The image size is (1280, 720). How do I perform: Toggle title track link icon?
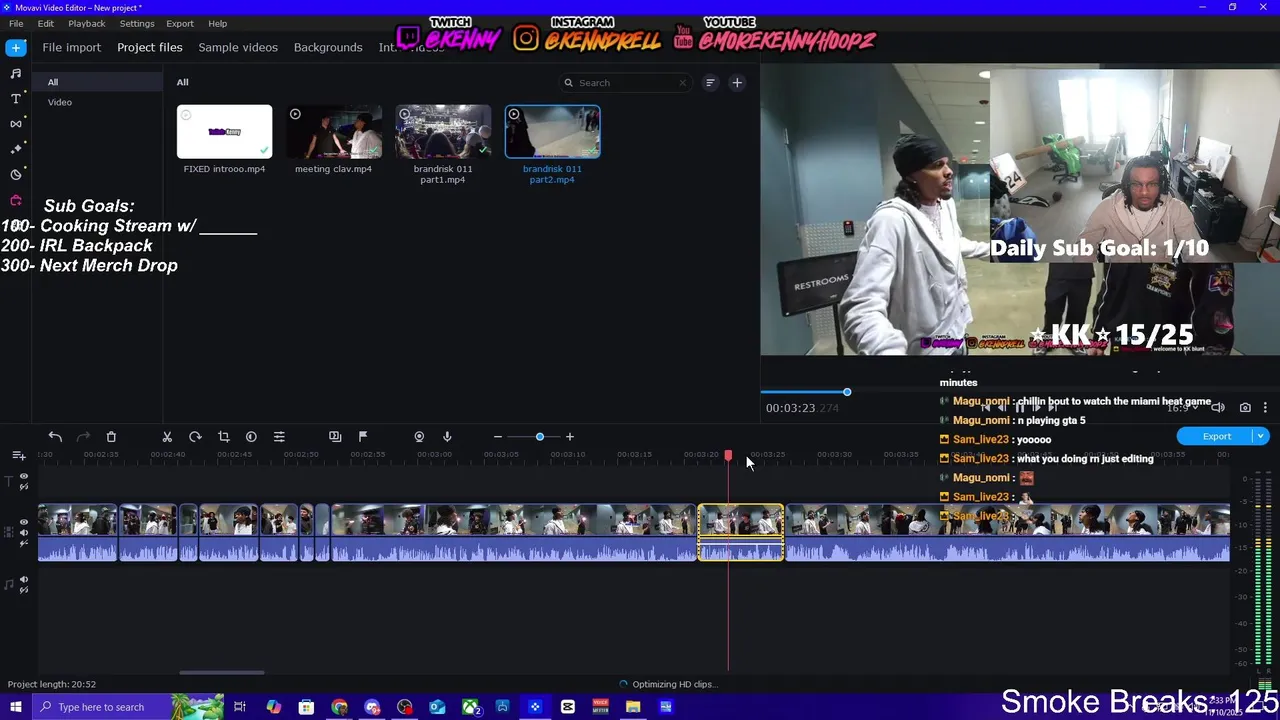24,487
